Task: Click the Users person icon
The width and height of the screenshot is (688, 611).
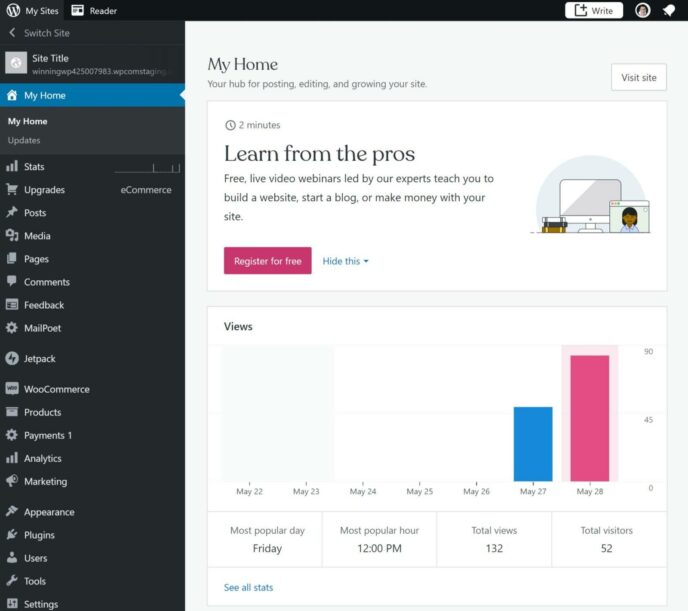Action: coord(12,557)
